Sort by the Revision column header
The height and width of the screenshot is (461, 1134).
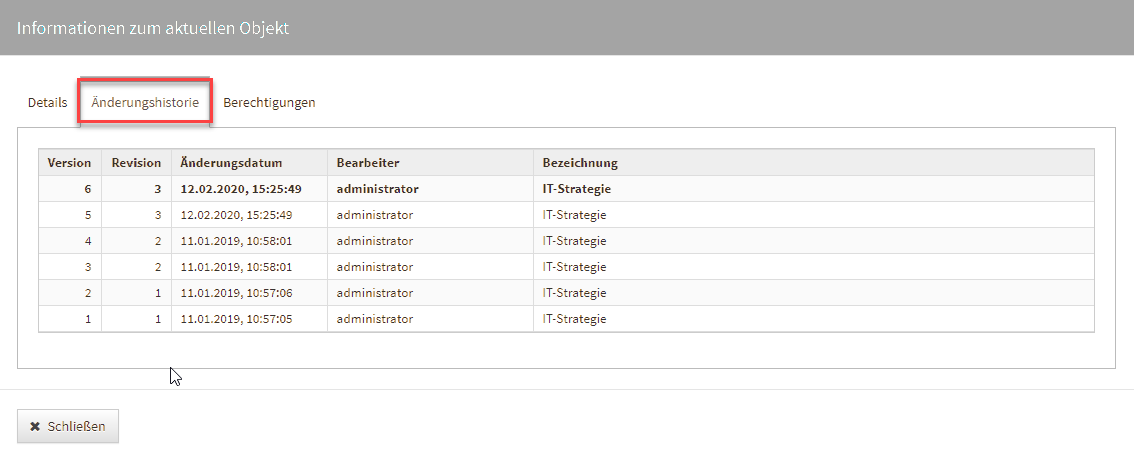[x=136, y=162]
